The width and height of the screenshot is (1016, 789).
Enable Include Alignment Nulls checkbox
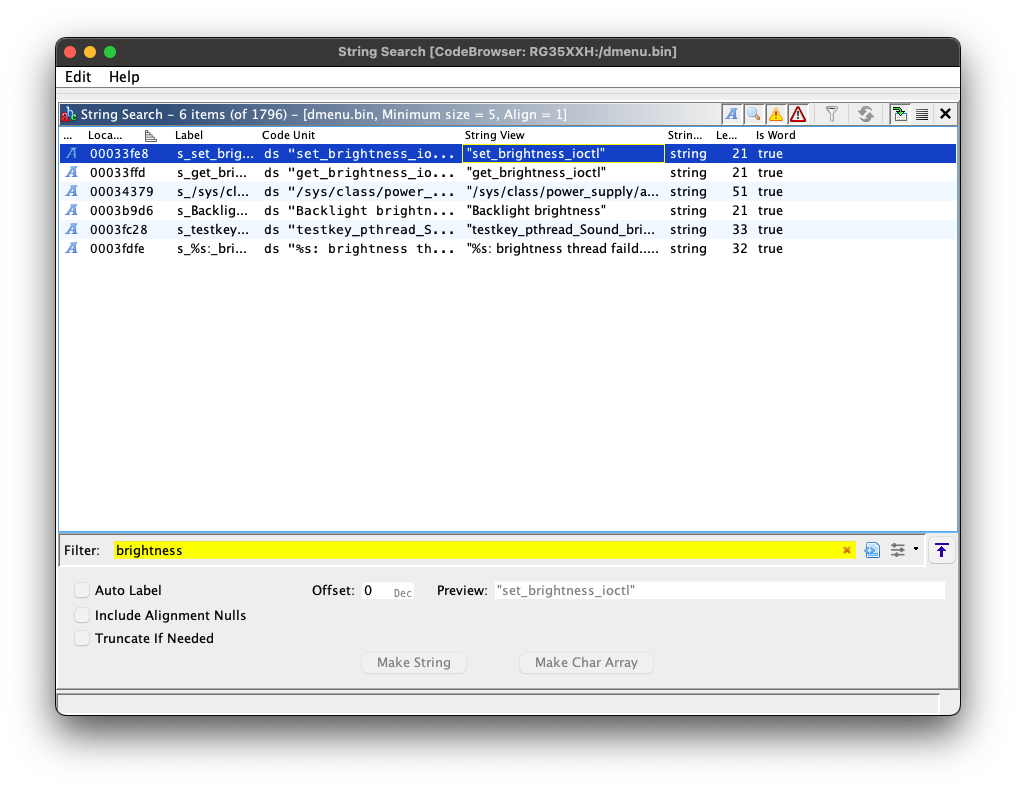[82, 615]
